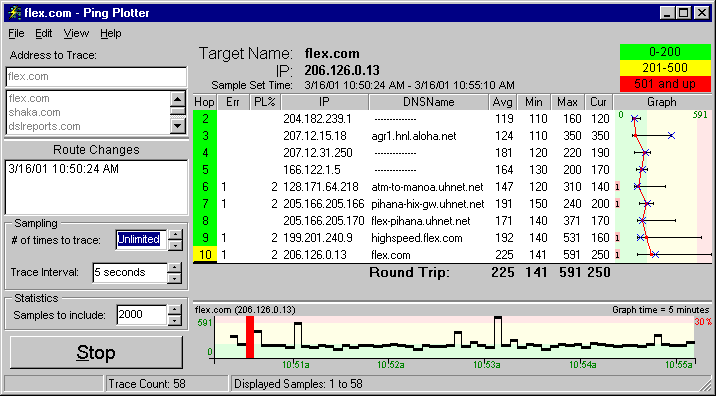716x396 pixels.
Task: Click the Avg column header
Action: click(503, 102)
